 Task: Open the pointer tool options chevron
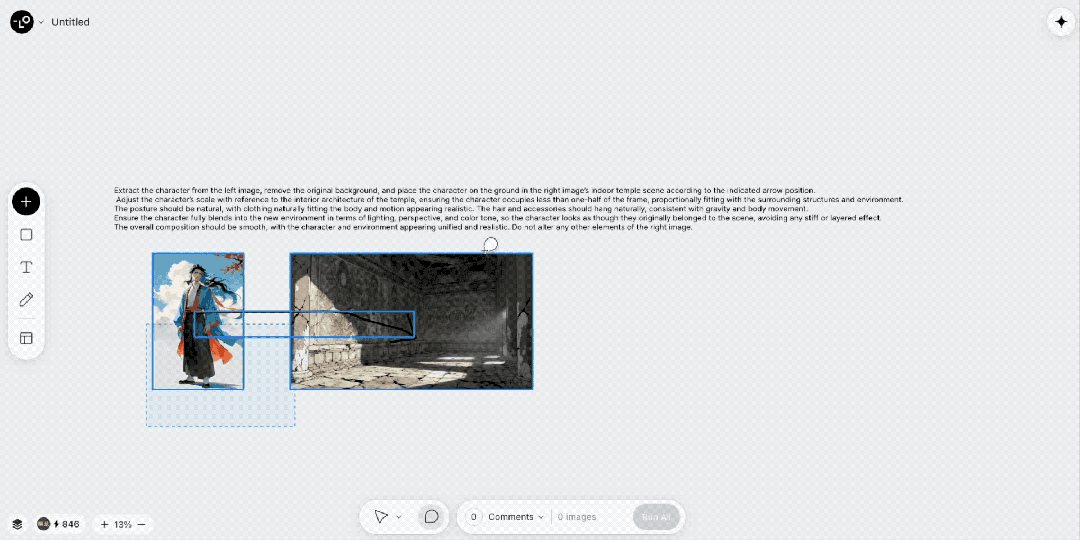[399, 517]
